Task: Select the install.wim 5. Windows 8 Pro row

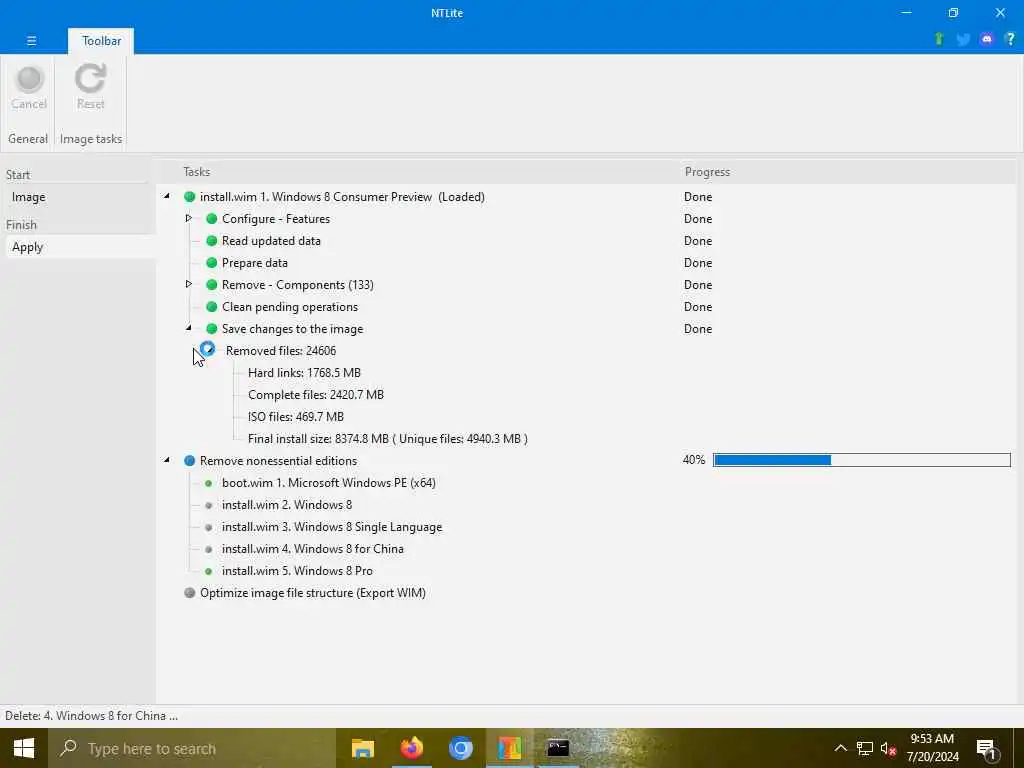Action: click(x=297, y=571)
